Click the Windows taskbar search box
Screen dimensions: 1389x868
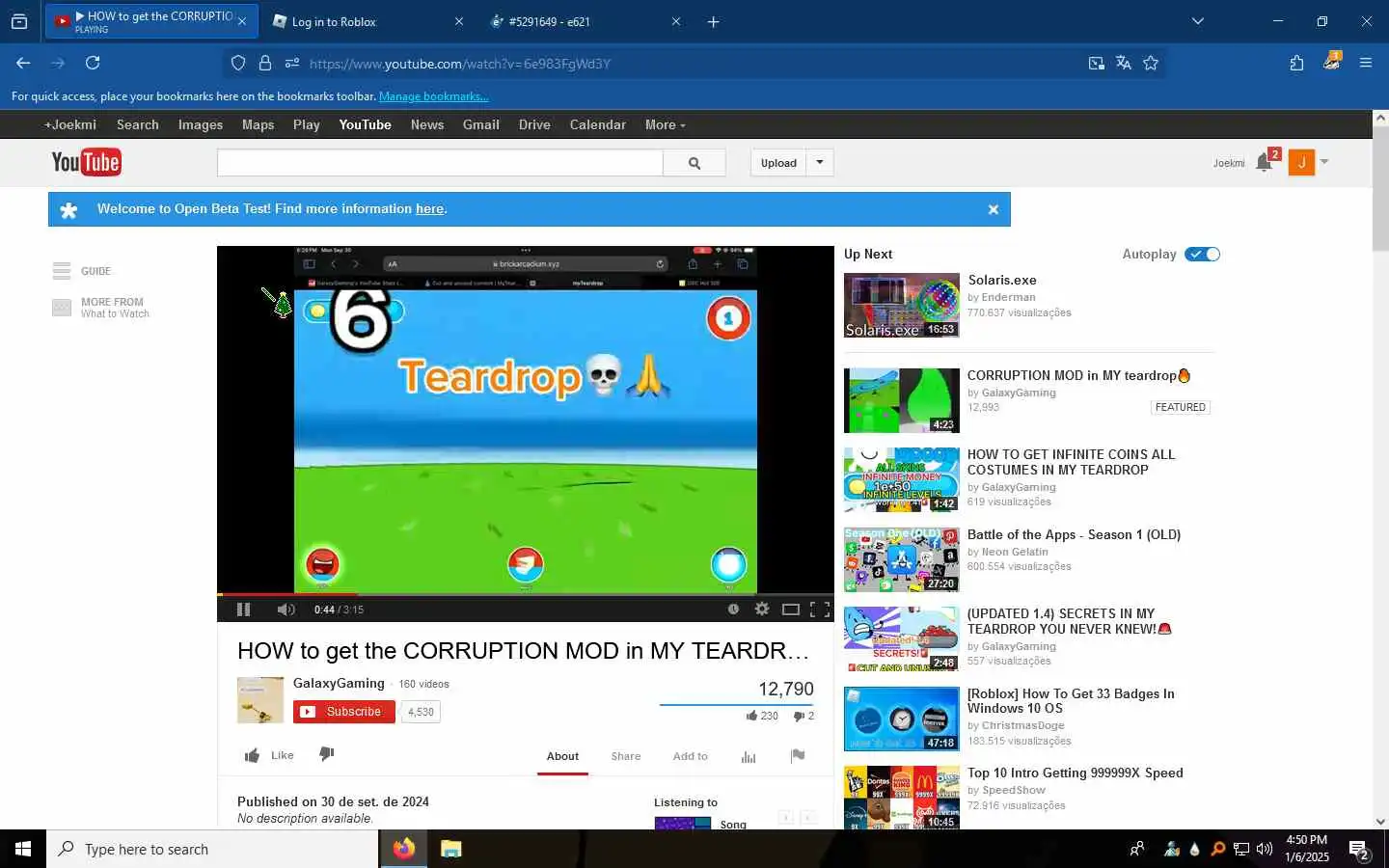point(212,849)
